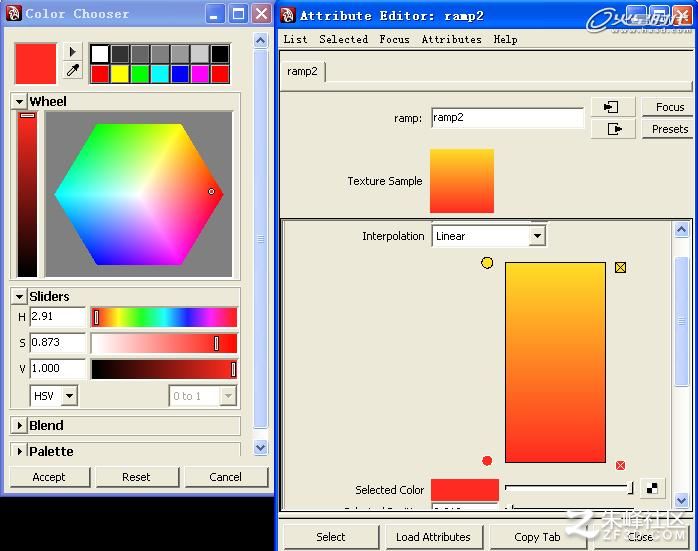Click the Load Attributes button
This screenshot has width=698, height=551.
point(433,537)
